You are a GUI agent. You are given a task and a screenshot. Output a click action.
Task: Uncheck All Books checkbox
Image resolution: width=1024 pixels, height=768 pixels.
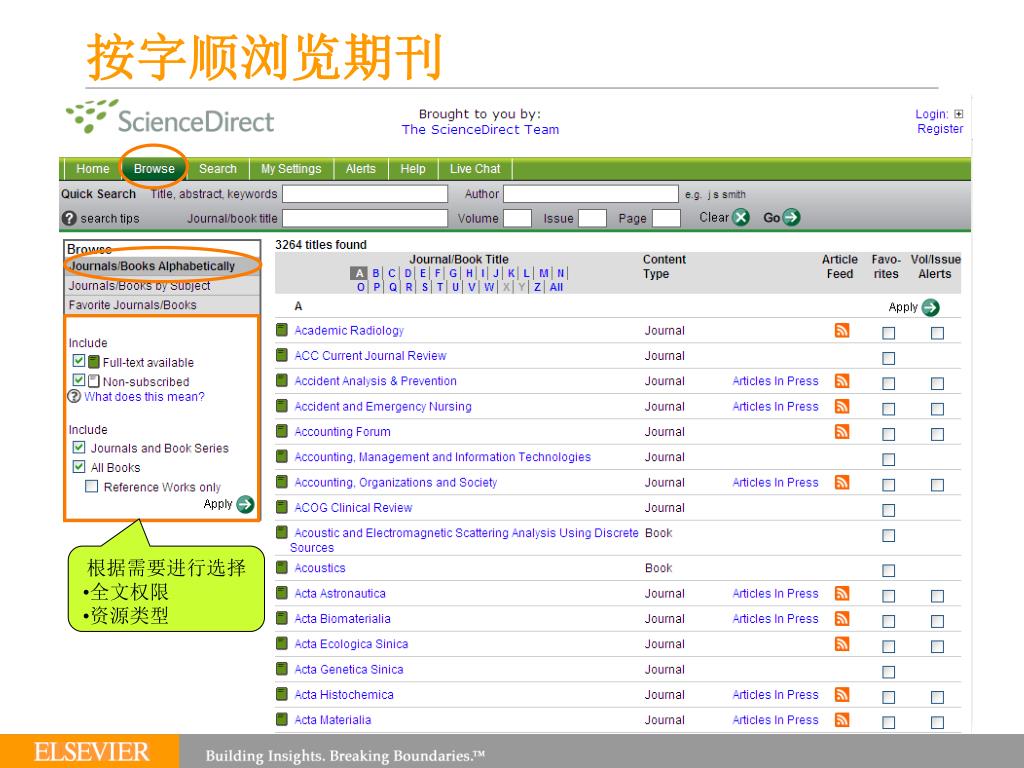[78, 466]
